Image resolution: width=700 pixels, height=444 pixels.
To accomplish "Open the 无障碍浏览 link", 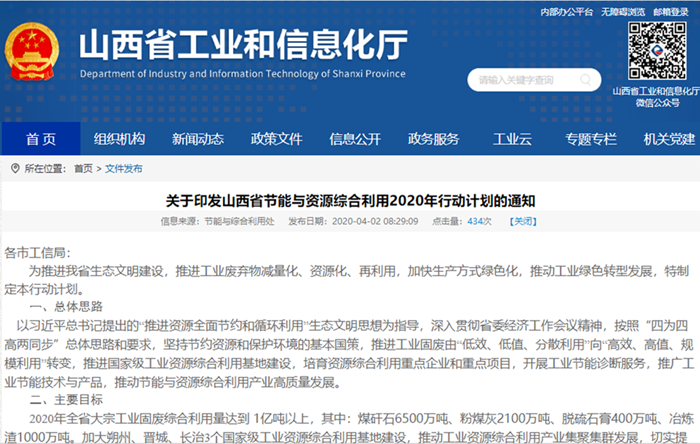I will point(623,12).
